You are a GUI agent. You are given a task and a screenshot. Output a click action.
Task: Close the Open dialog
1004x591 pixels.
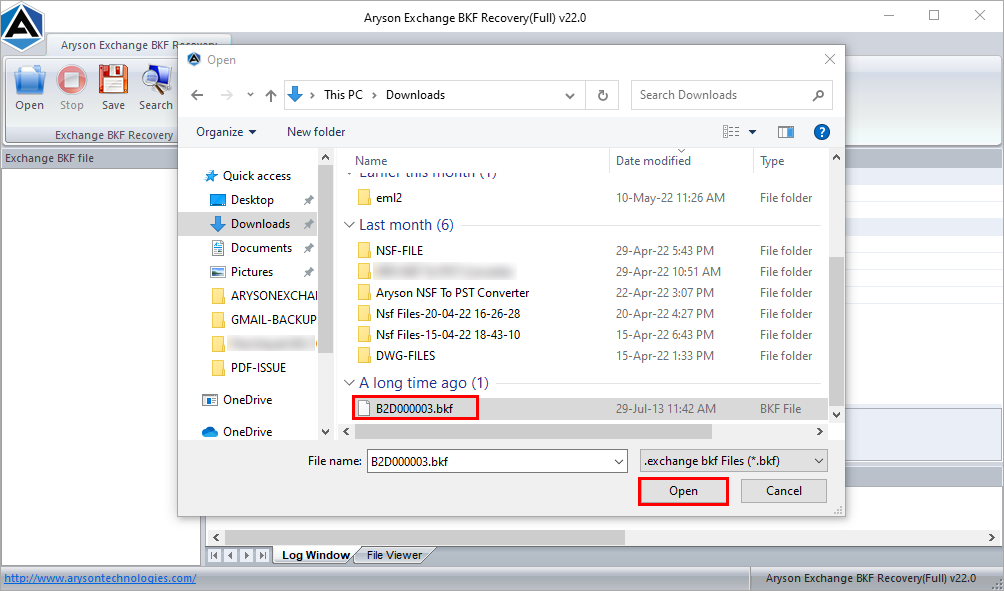[x=830, y=60]
